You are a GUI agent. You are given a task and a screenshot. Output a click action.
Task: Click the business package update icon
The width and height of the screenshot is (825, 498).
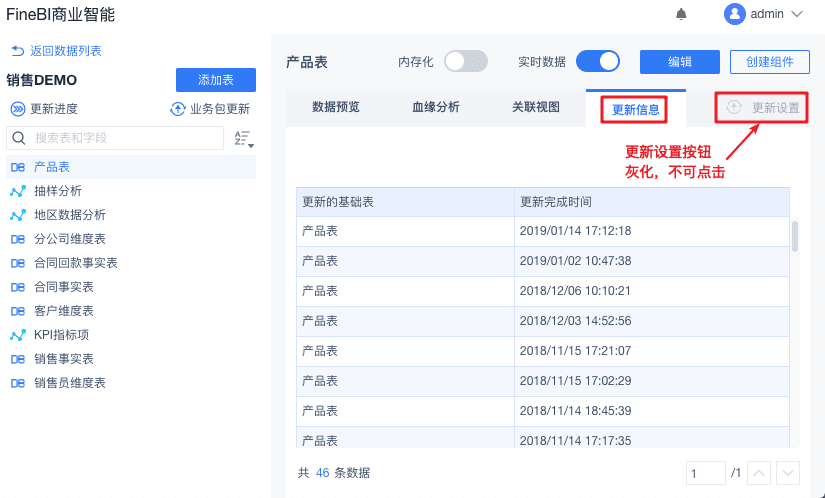click(x=178, y=109)
